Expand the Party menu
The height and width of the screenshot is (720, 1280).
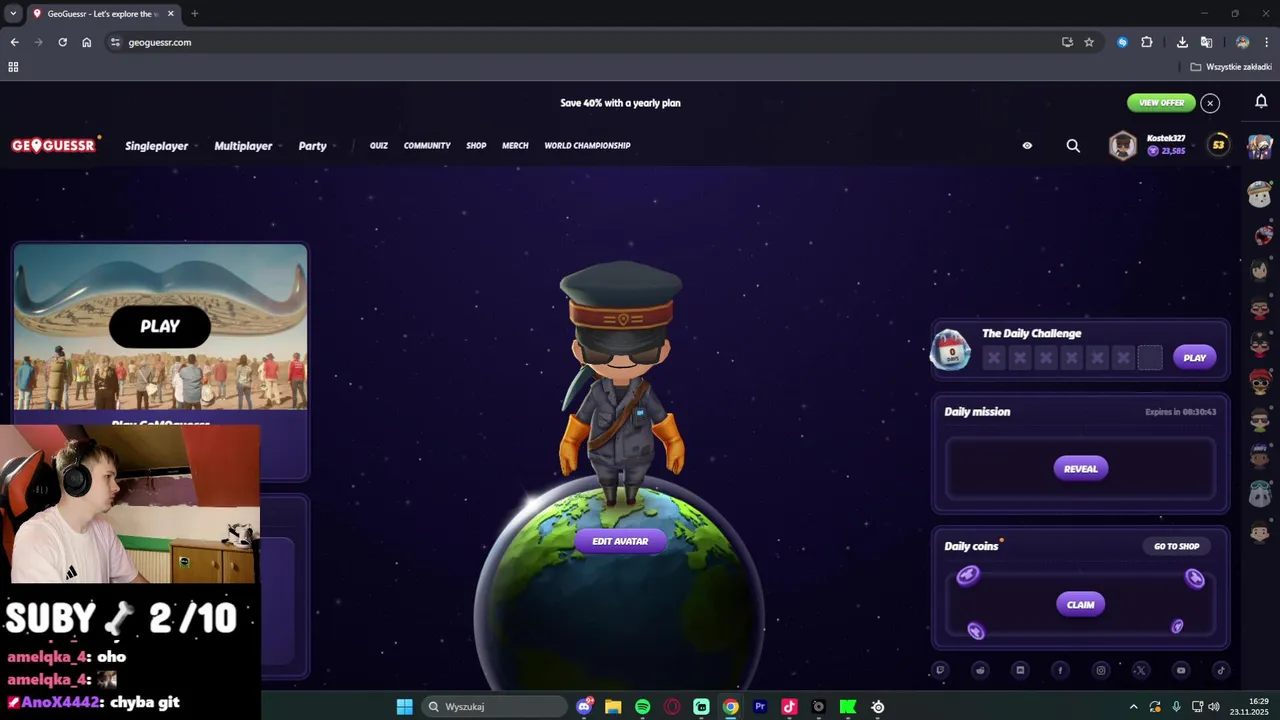click(316, 146)
